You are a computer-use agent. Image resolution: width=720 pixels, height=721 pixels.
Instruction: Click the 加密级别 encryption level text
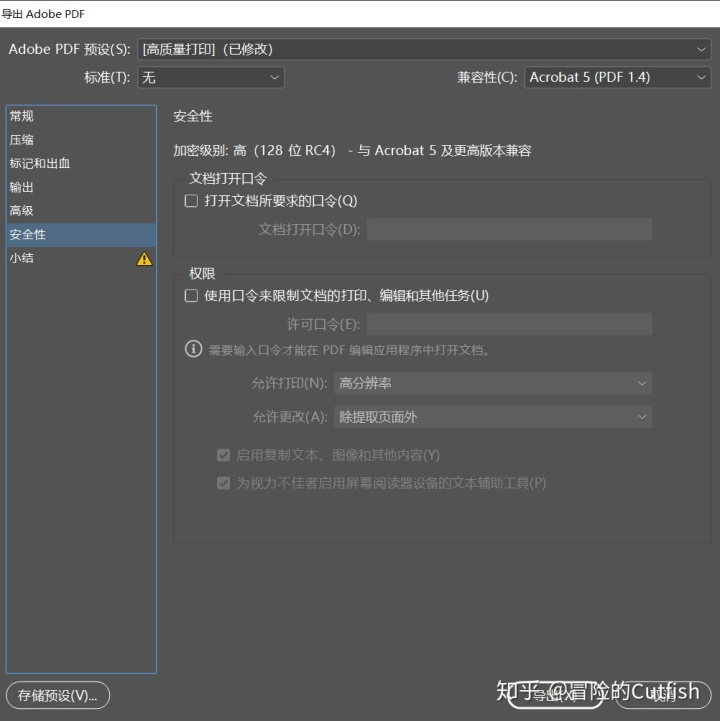[x=352, y=150]
